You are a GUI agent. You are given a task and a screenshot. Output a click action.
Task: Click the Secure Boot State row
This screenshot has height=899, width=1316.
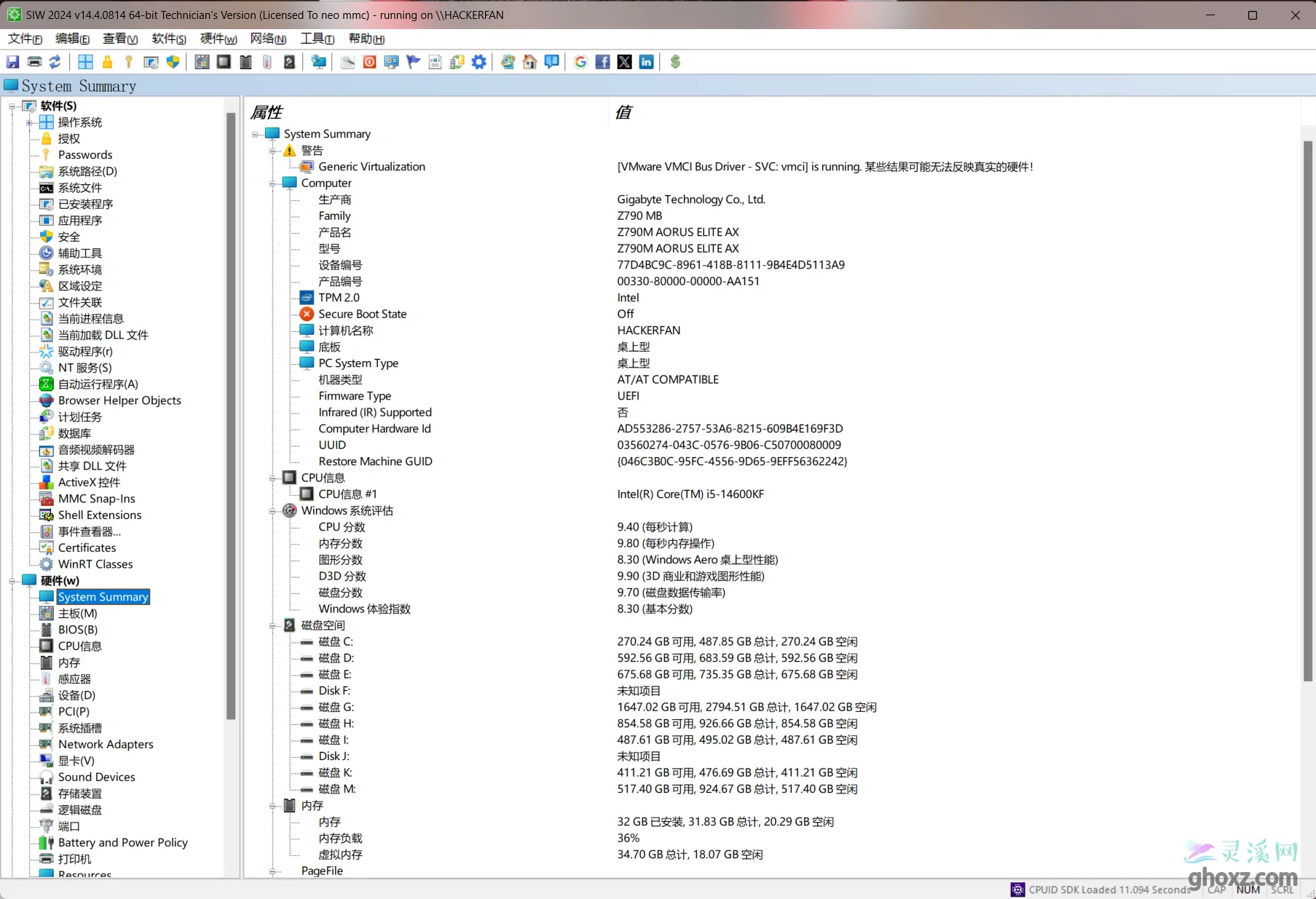[x=772, y=314]
